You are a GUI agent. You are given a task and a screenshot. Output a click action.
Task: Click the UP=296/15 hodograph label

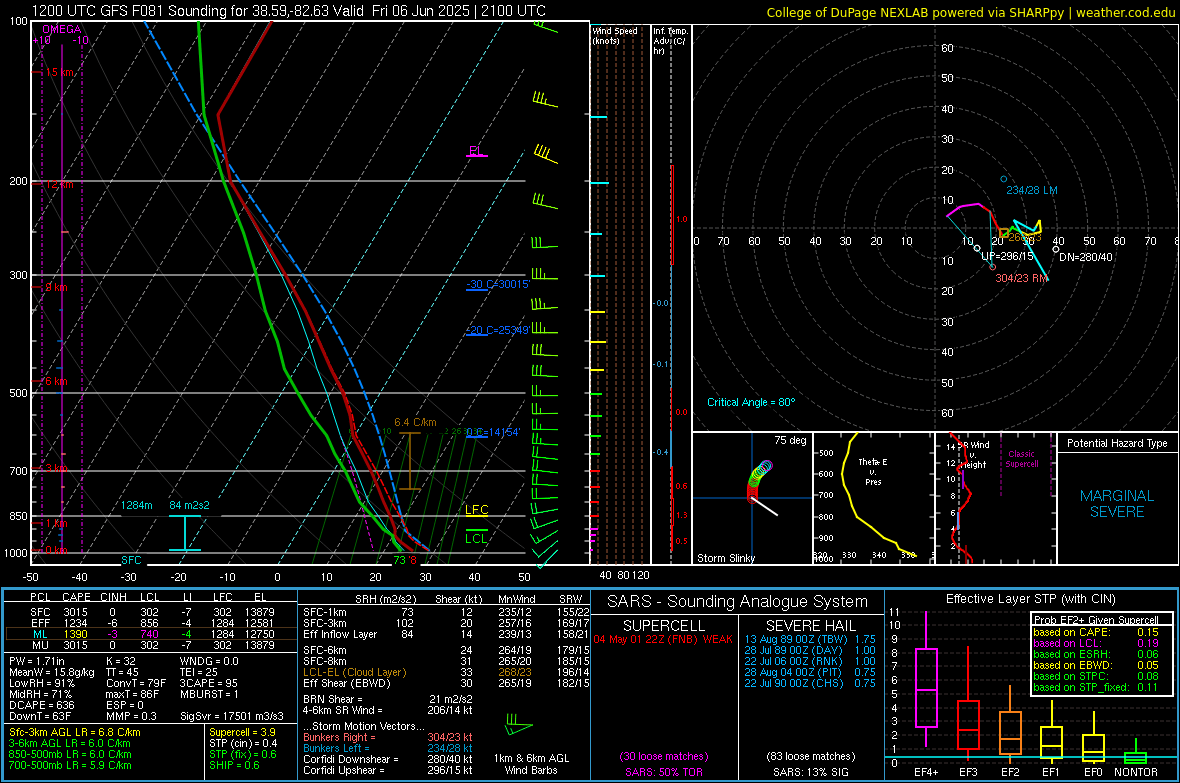[1008, 256]
